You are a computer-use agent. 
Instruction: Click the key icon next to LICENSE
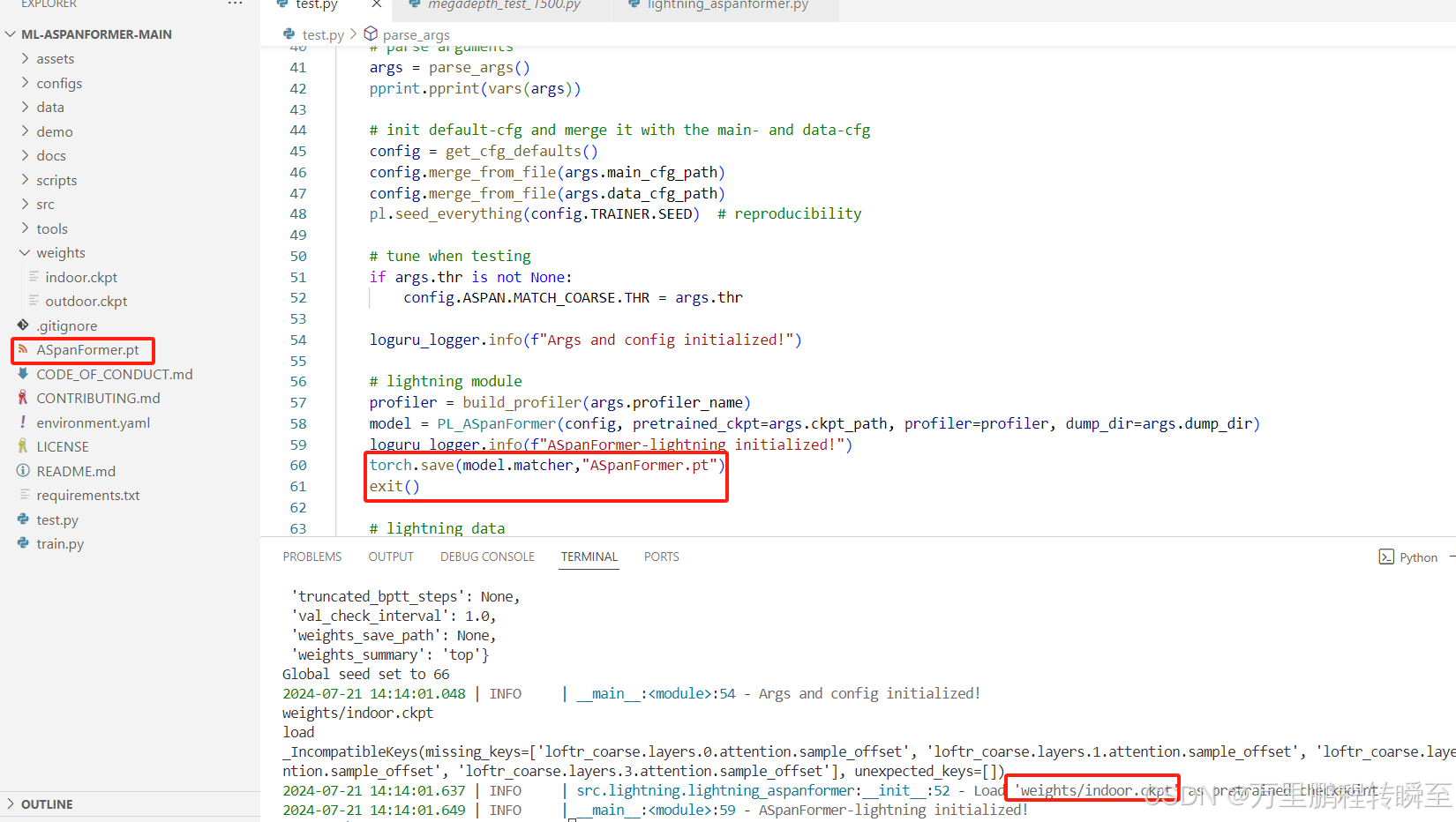click(x=24, y=446)
